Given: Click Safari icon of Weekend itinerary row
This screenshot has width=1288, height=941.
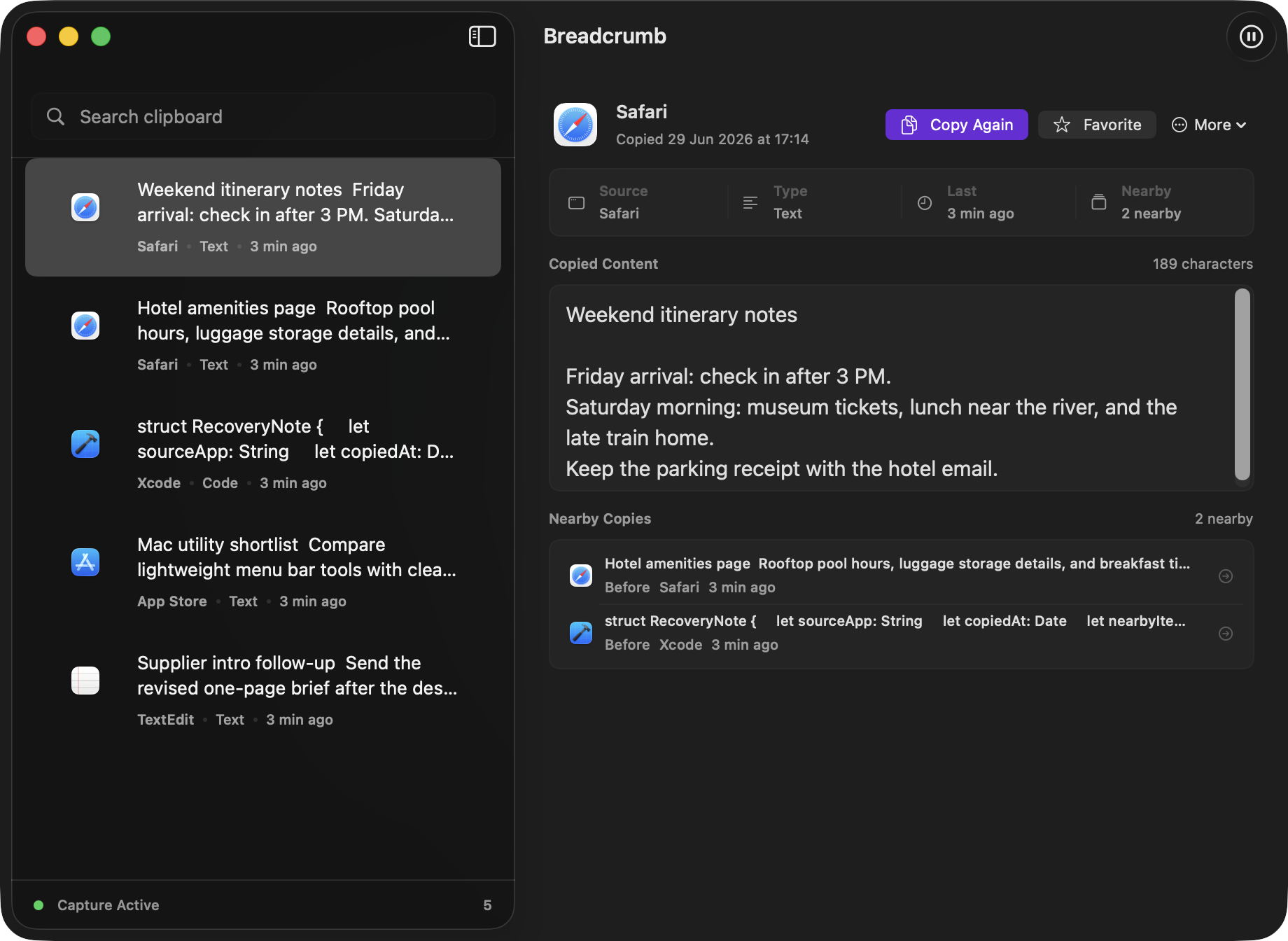Looking at the screenshot, I should (x=85, y=207).
